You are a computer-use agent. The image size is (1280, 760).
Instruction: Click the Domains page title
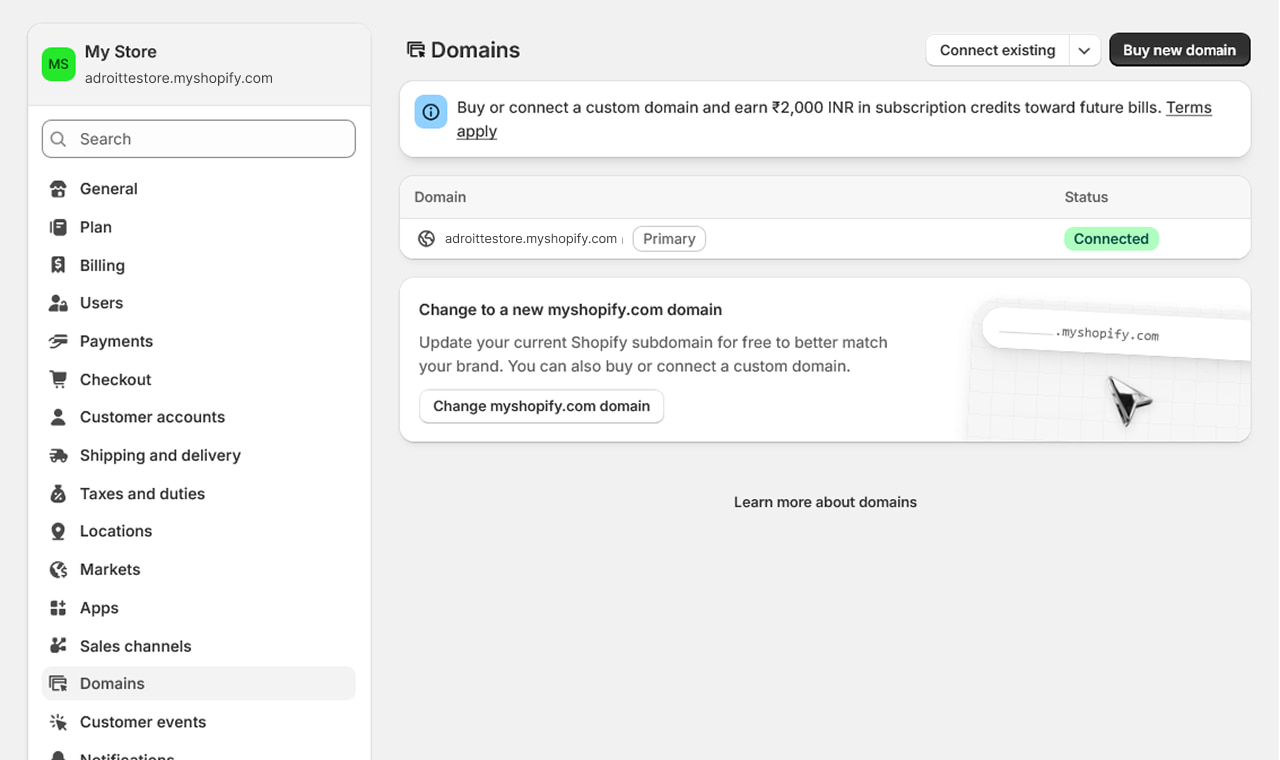pyautogui.click(x=475, y=50)
